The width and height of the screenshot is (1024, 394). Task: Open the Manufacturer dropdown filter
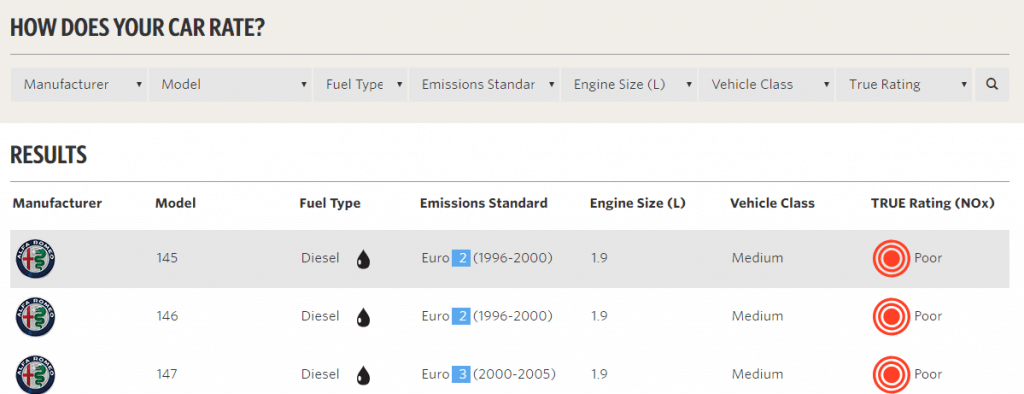79,84
